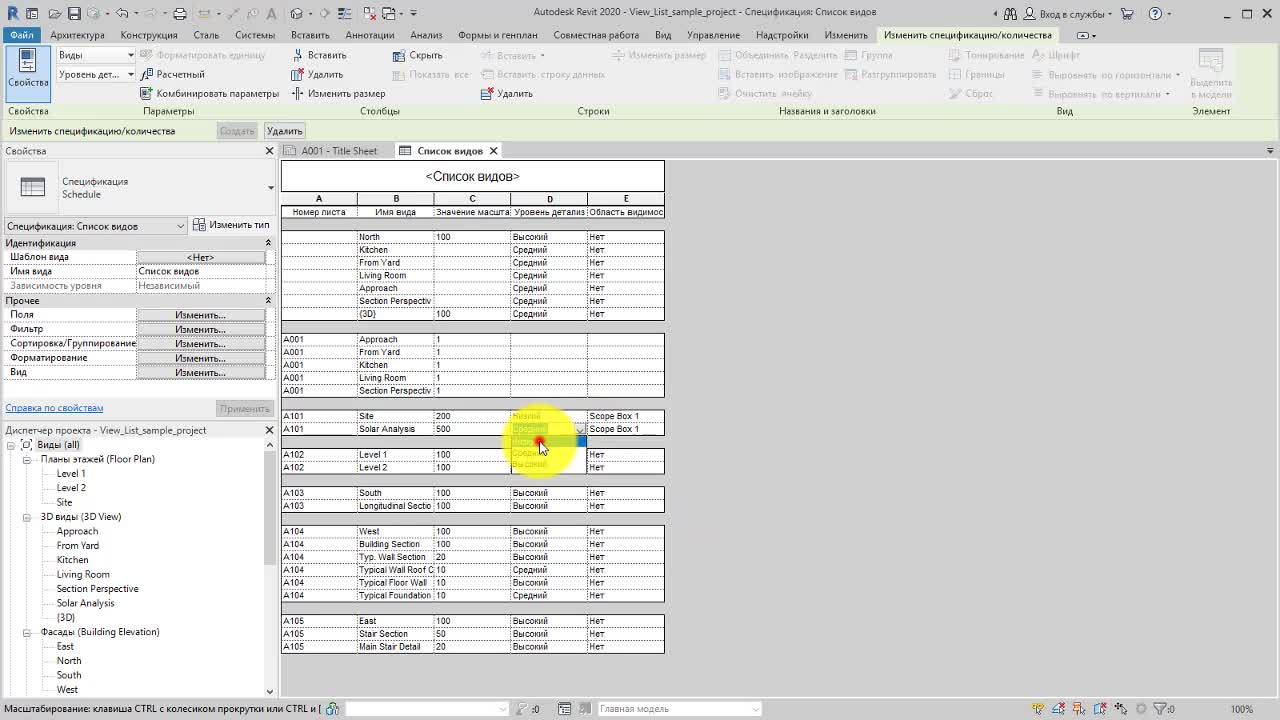Viewport: 1280px width, 720px height.
Task: Close the Диспетчер проекта browser panel
Action: click(x=269, y=430)
